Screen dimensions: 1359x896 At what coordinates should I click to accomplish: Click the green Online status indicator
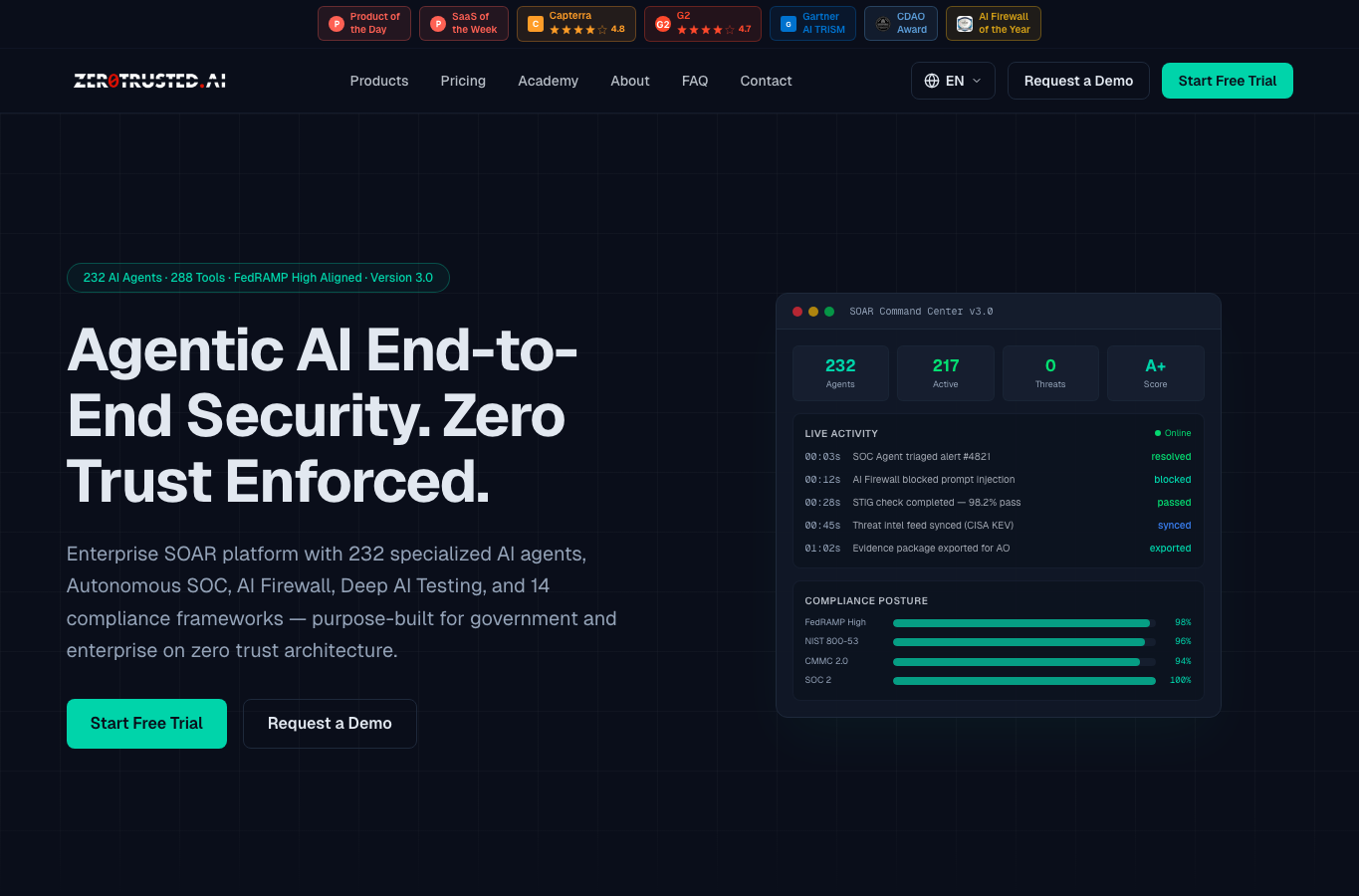(x=1173, y=433)
